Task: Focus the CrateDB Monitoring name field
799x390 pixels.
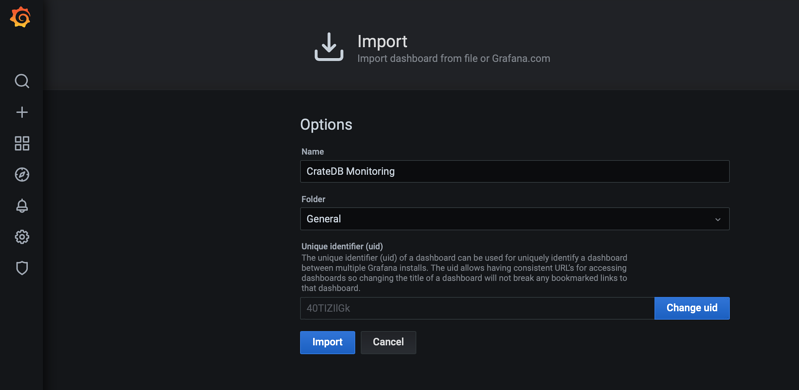Action: pos(515,171)
